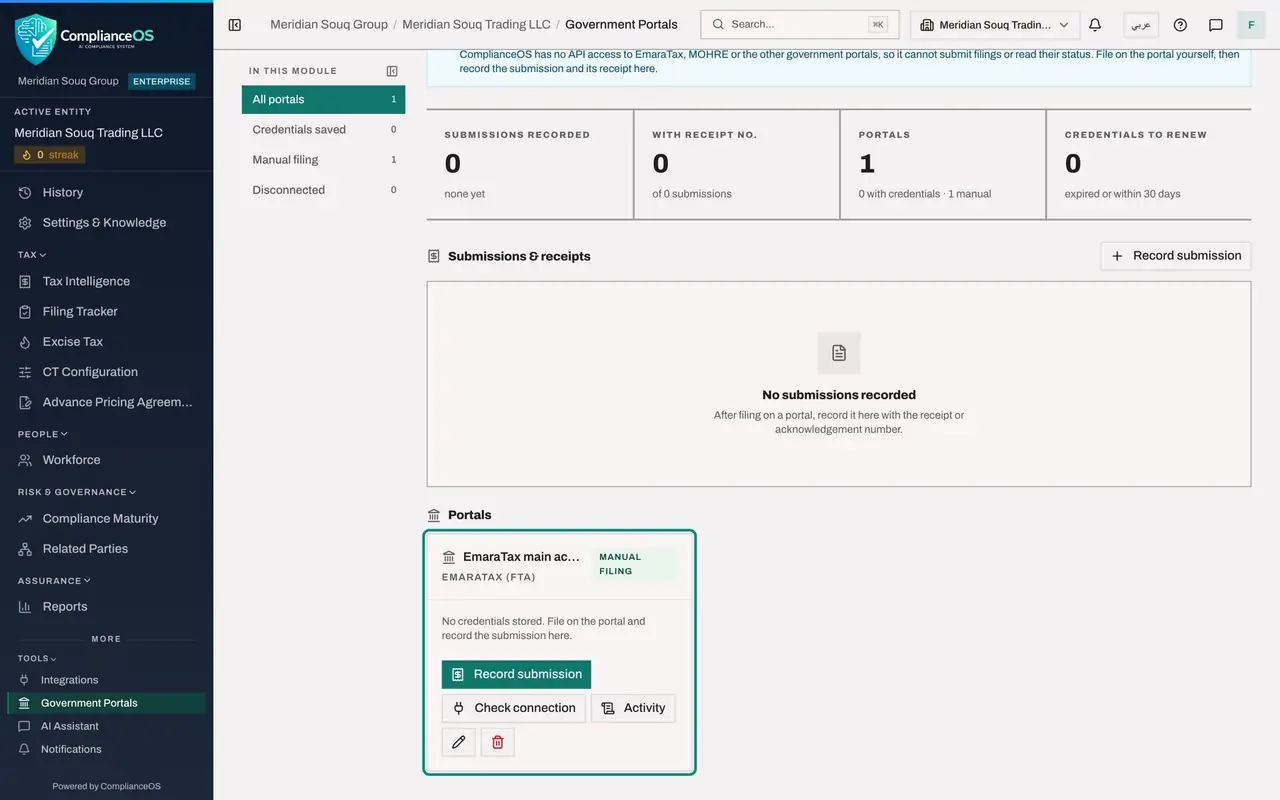
Task: Filter by Disconnected portals
Action: coord(323,189)
